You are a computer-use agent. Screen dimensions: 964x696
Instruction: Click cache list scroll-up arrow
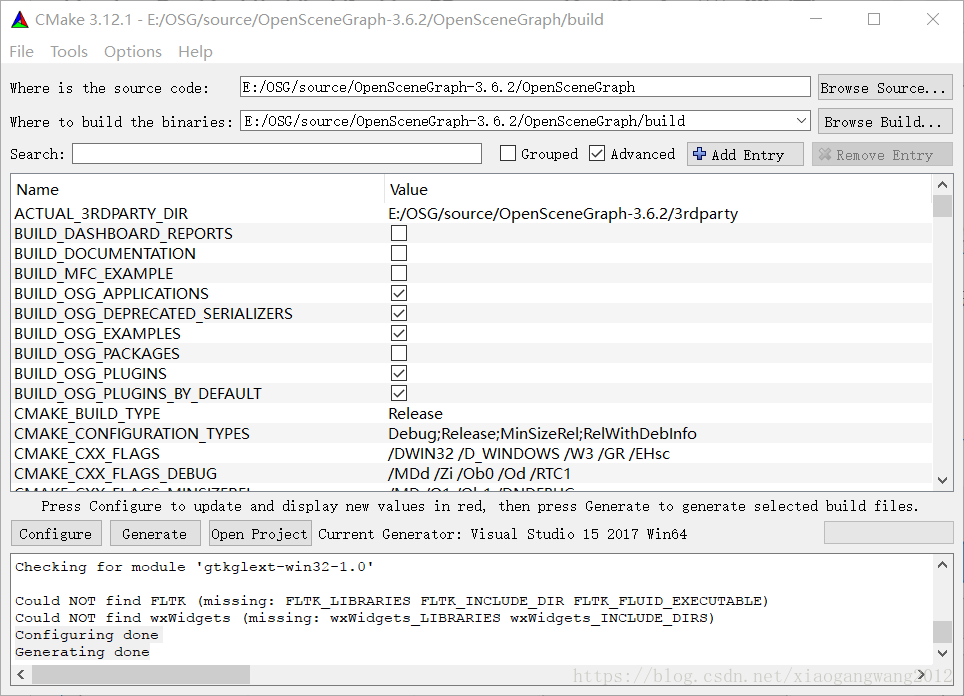tap(942, 184)
